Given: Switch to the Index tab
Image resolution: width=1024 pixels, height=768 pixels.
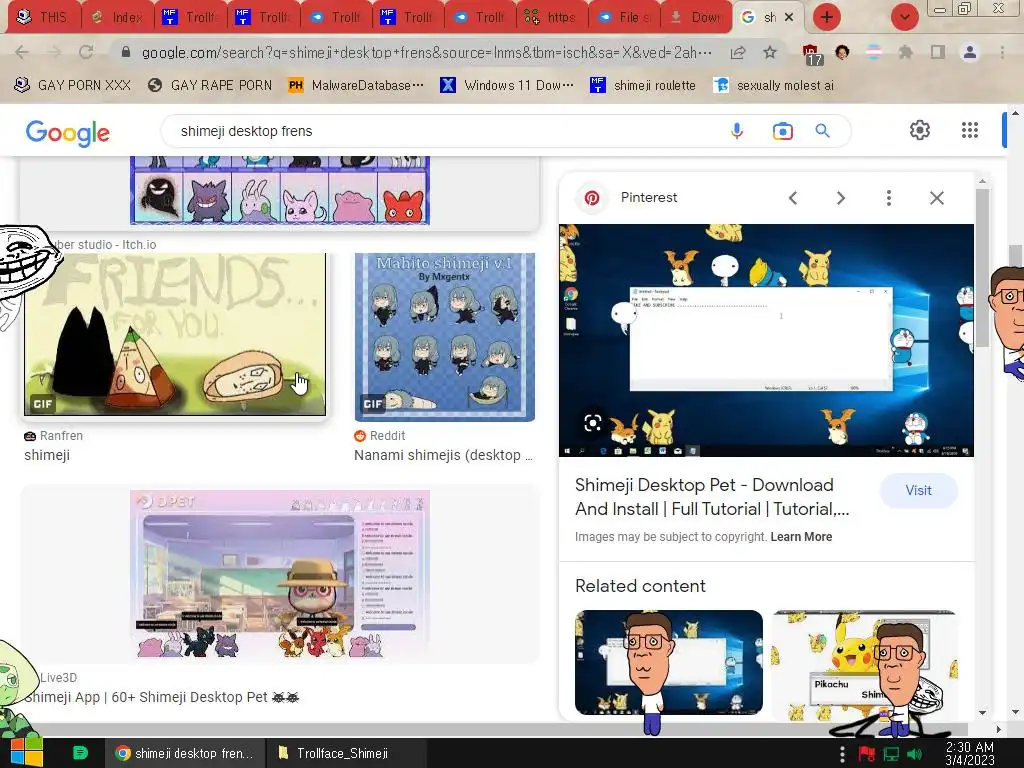Looking at the screenshot, I should (118, 17).
